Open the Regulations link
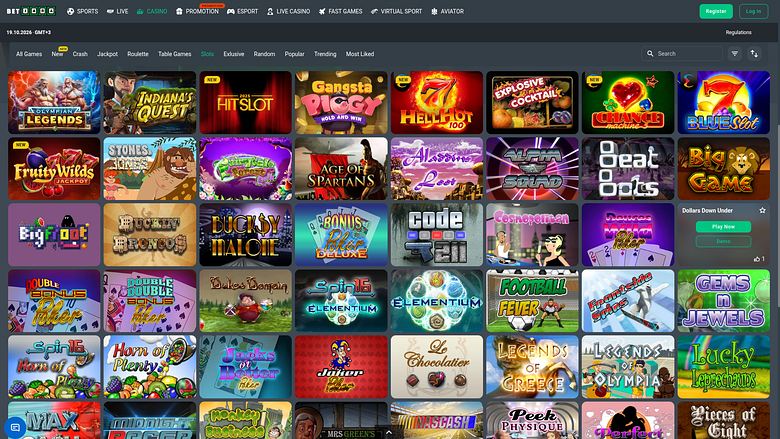780x439 pixels. [738, 32]
